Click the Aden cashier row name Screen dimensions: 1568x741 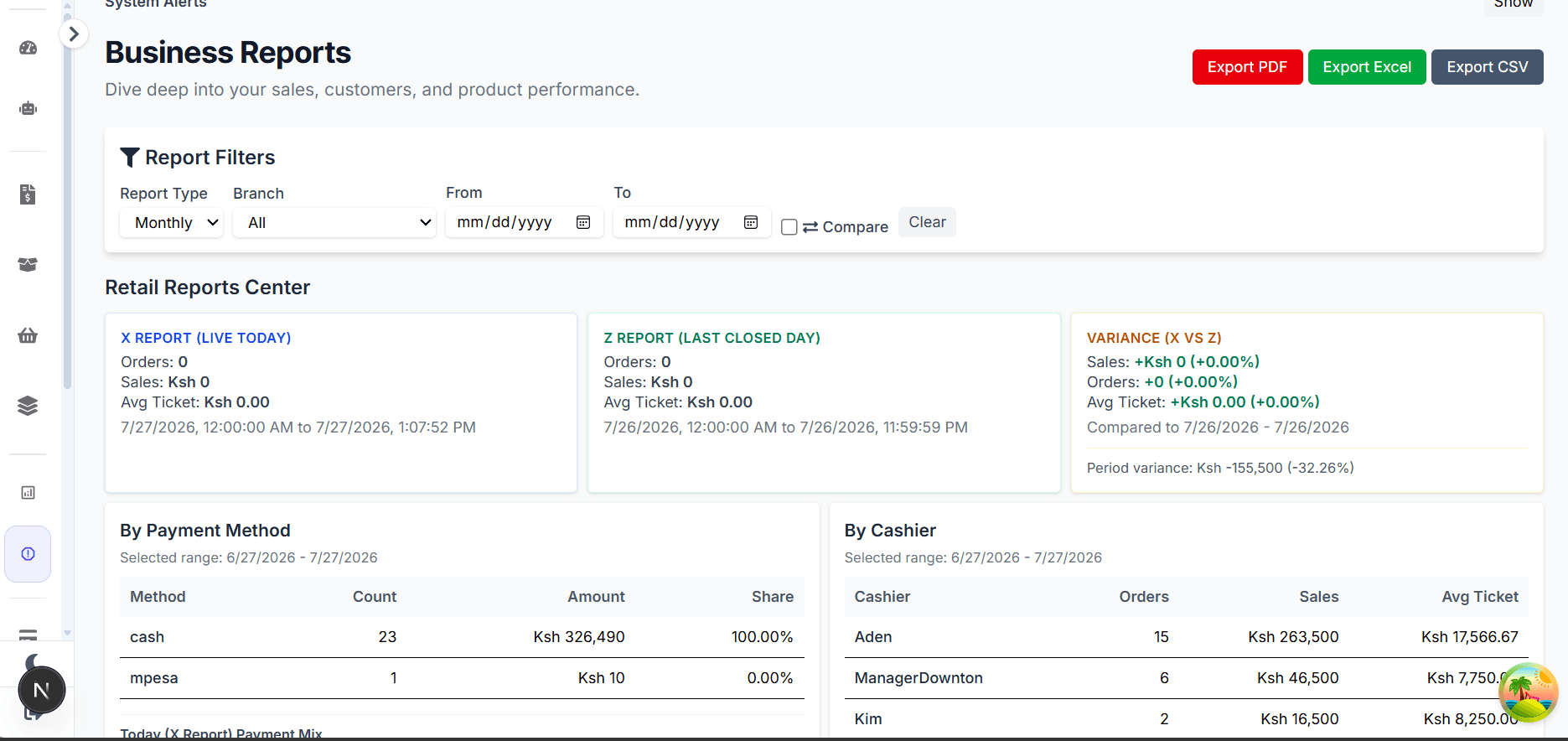pyautogui.click(x=873, y=637)
